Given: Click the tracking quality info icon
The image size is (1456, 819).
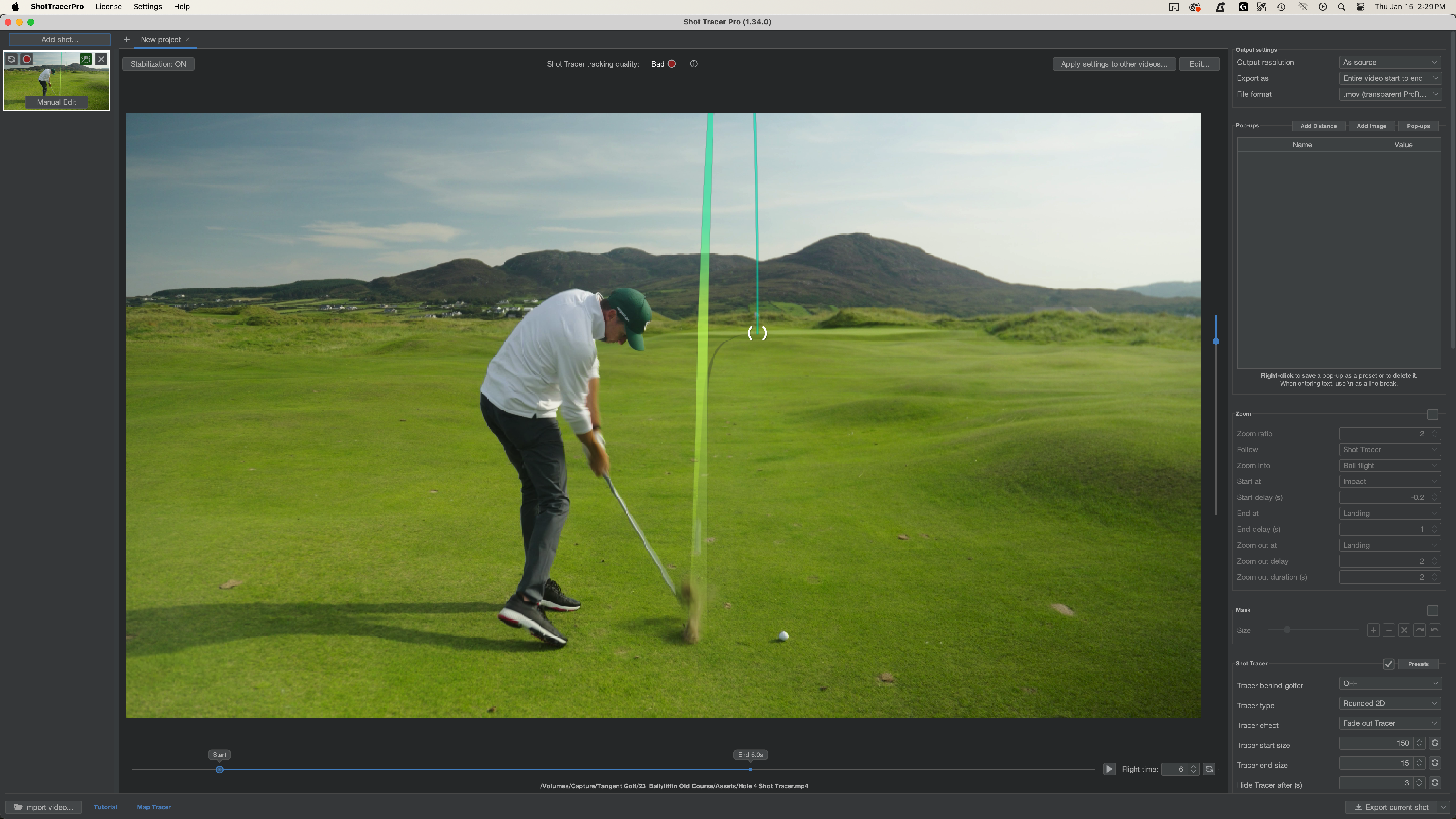Looking at the screenshot, I should pyautogui.click(x=694, y=64).
